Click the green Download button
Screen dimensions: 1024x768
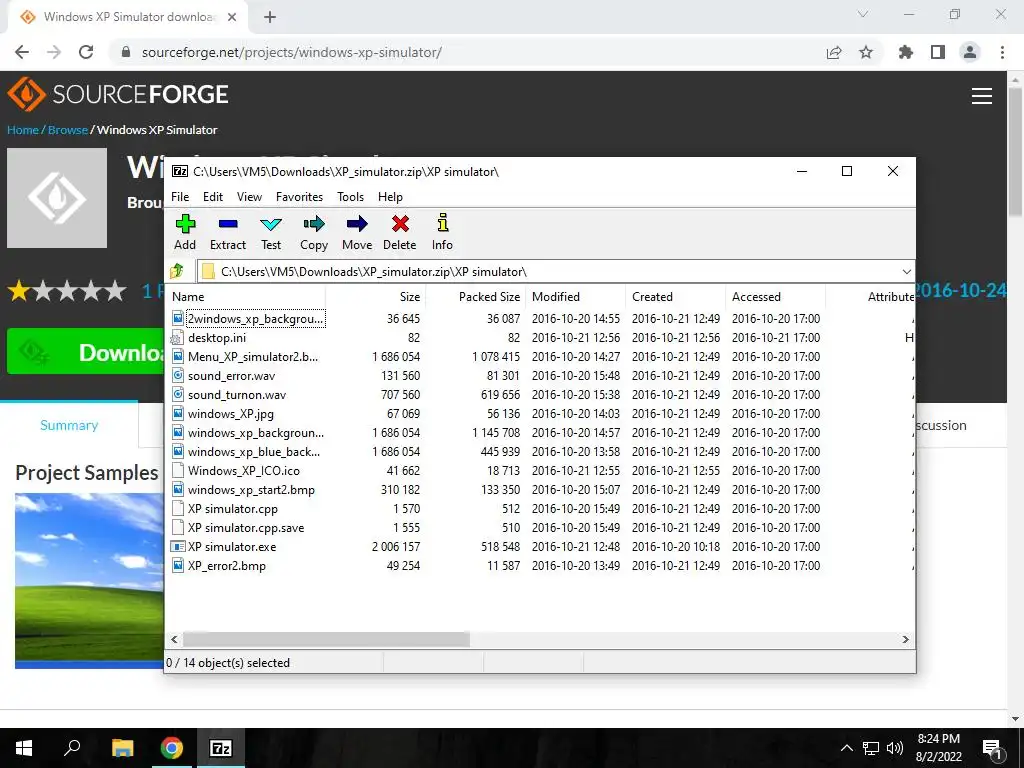pyautogui.click(x=86, y=351)
